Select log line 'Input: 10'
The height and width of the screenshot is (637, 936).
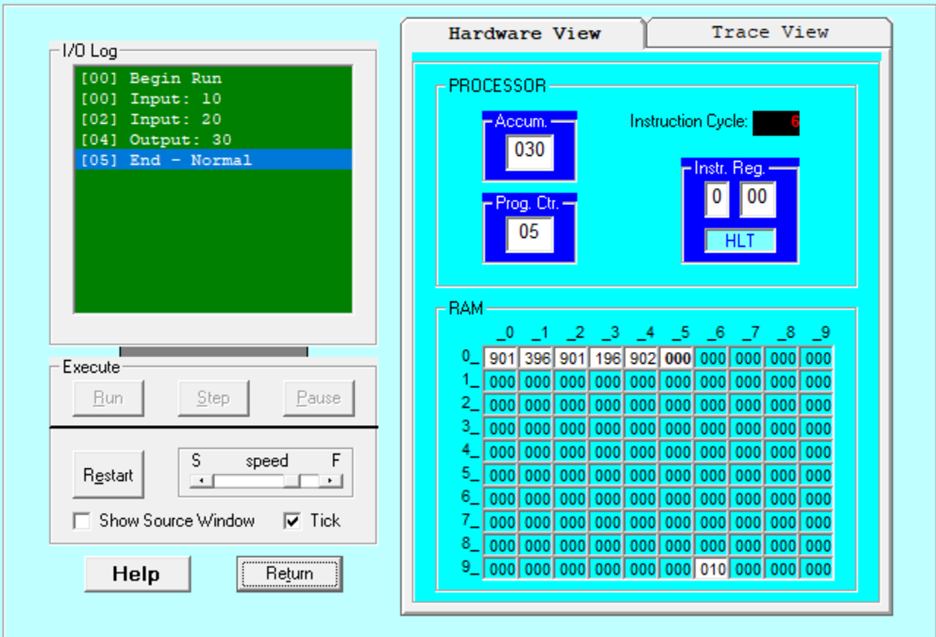[x=213, y=99]
